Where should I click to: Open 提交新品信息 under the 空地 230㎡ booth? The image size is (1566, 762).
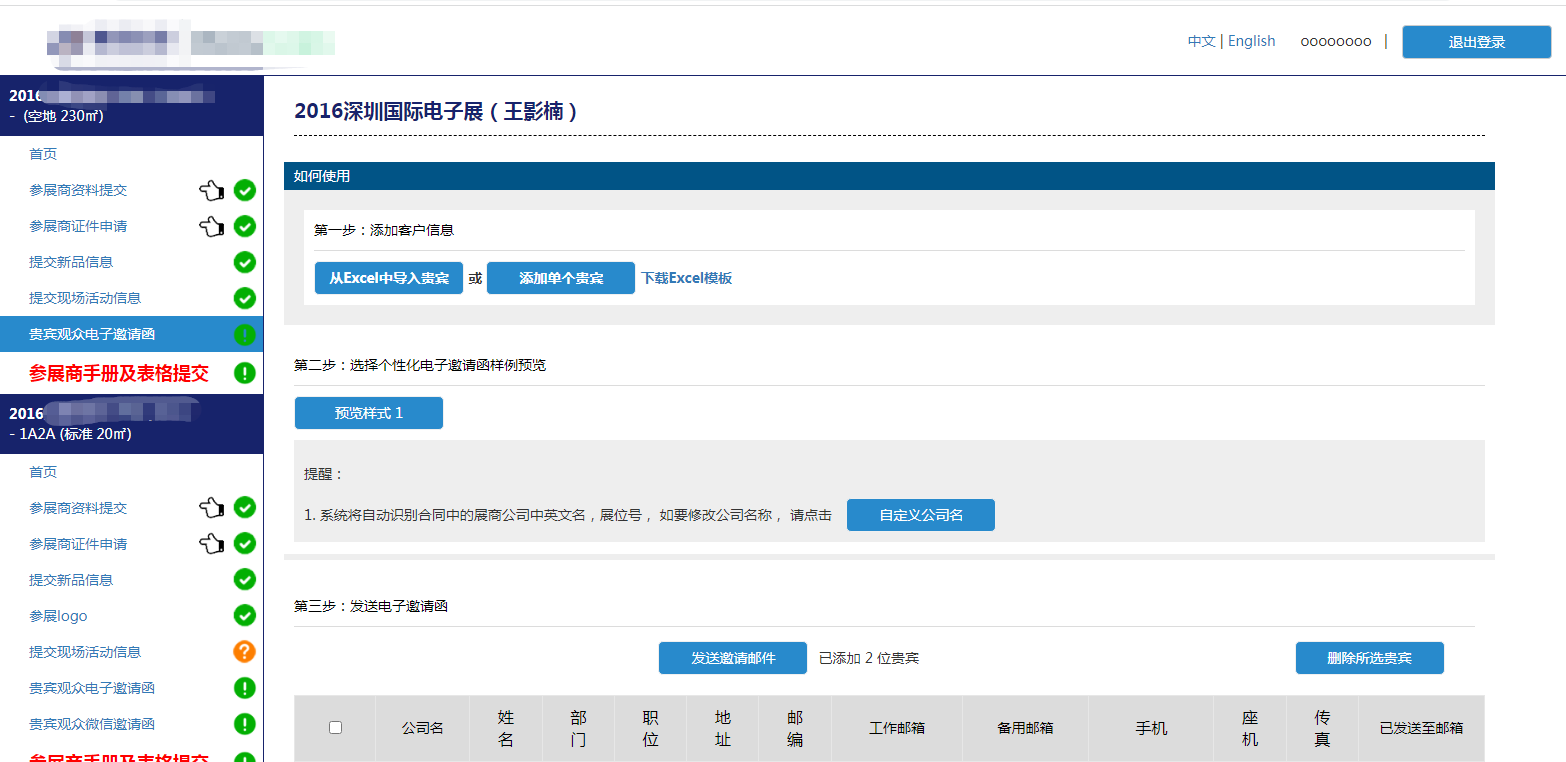point(71,262)
